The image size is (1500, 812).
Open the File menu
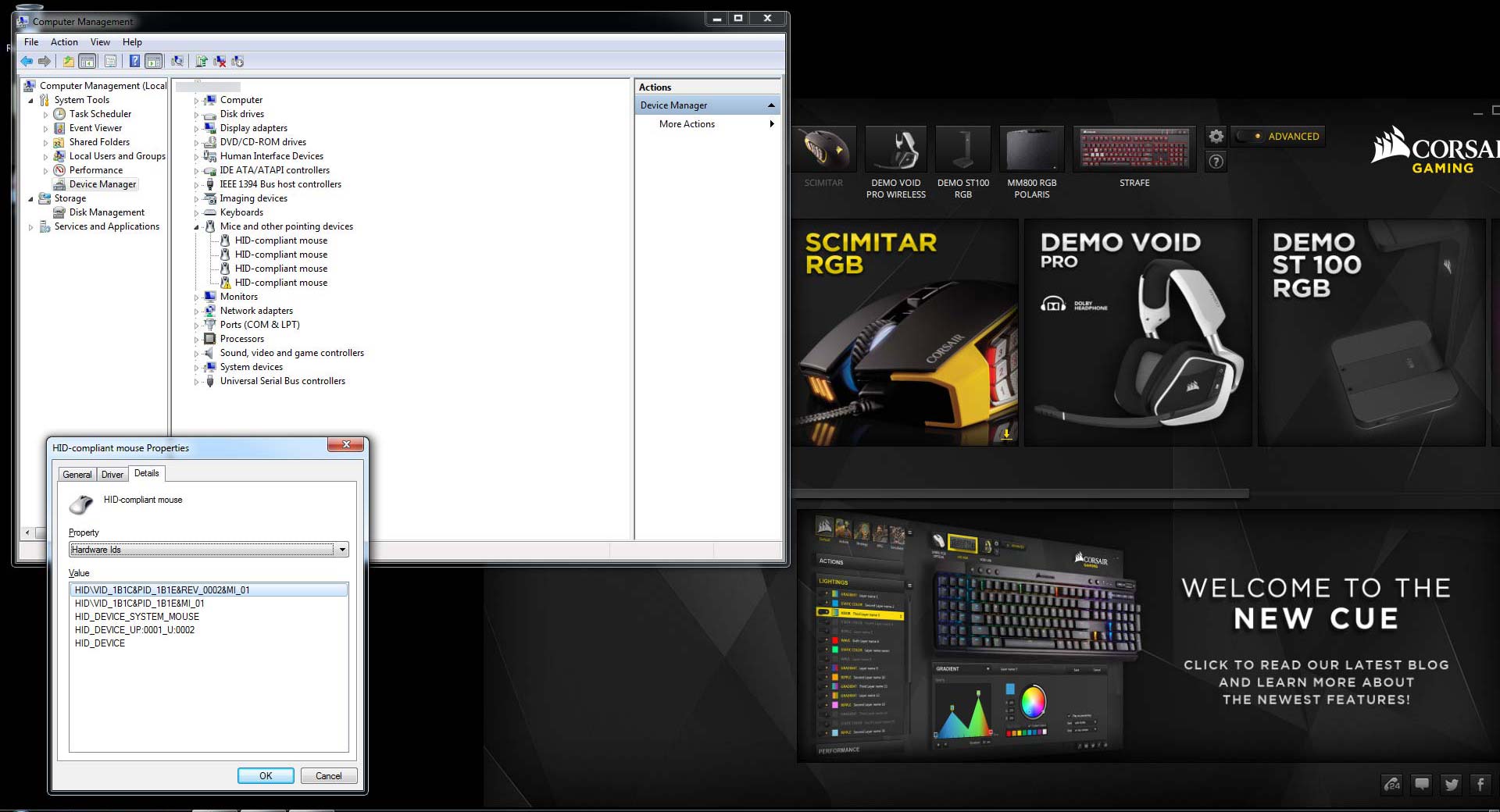[x=31, y=42]
